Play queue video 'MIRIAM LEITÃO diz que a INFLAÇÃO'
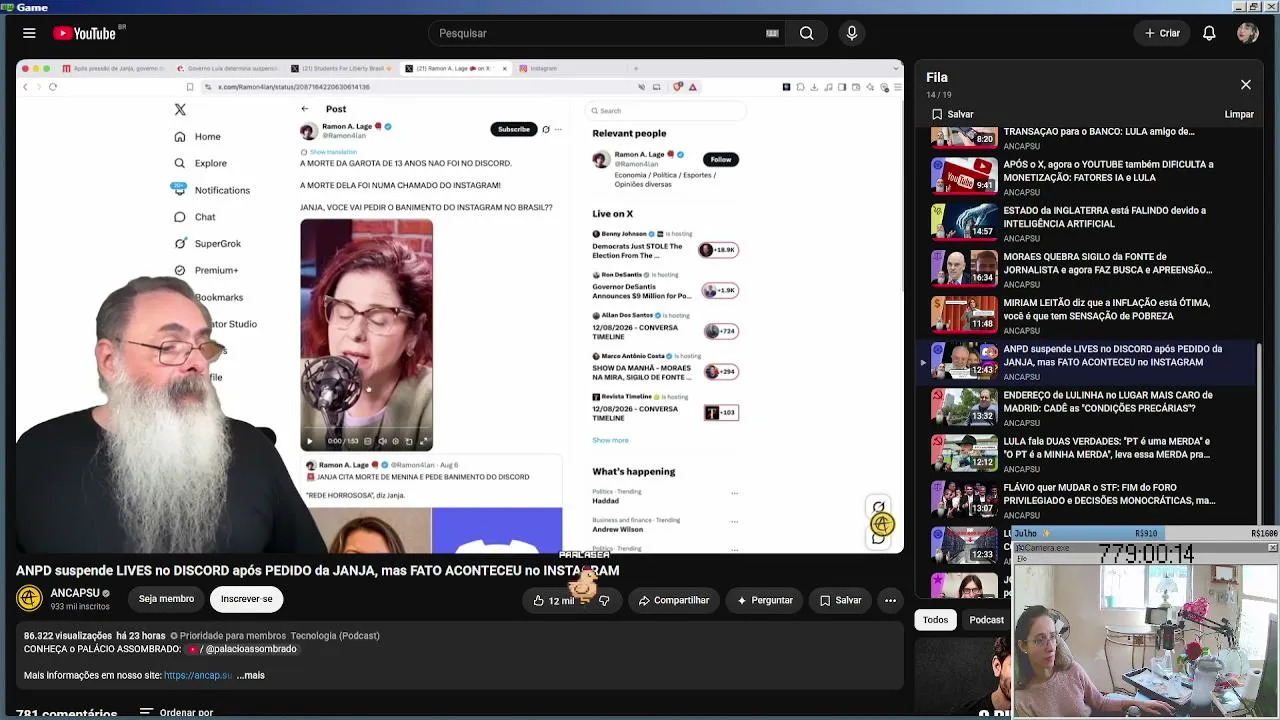The width and height of the screenshot is (1280, 720). [1090, 314]
